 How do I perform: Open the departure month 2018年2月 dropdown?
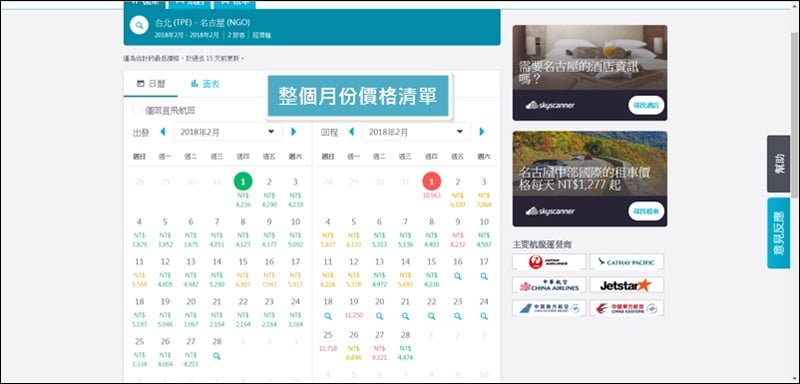coord(228,132)
